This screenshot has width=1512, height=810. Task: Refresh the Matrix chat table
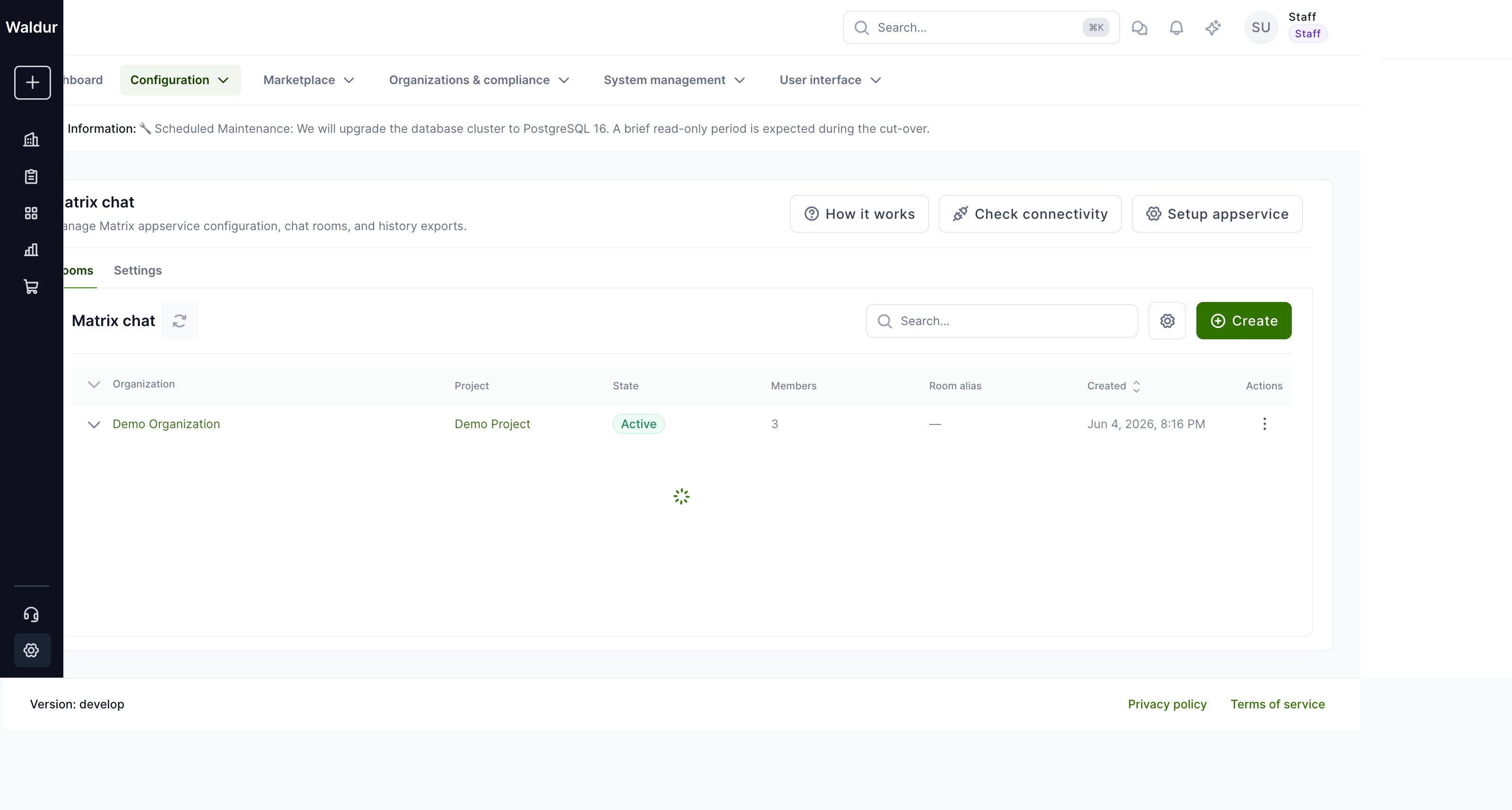click(180, 320)
